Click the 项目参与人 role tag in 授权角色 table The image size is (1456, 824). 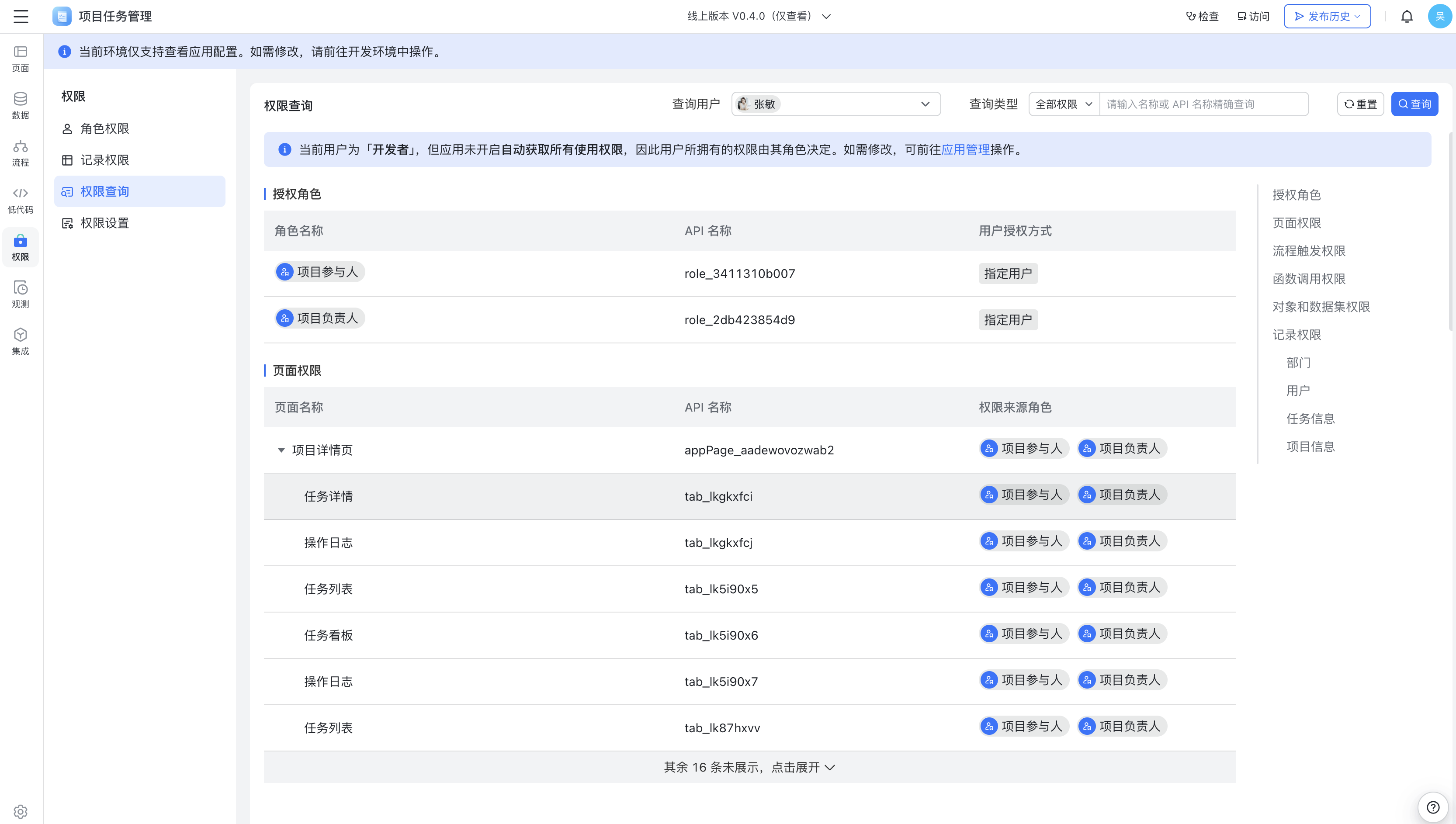(x=320, y=272)
